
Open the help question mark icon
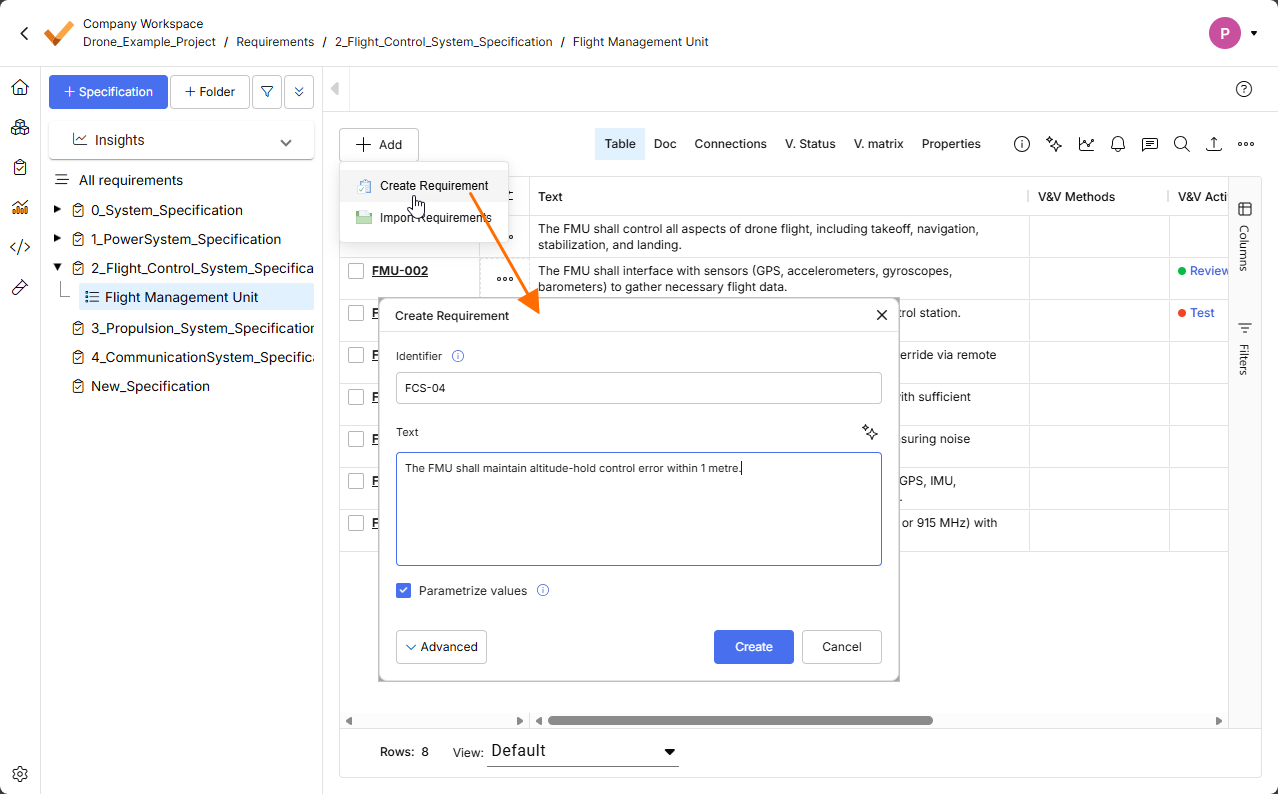tap(1244, 89)
